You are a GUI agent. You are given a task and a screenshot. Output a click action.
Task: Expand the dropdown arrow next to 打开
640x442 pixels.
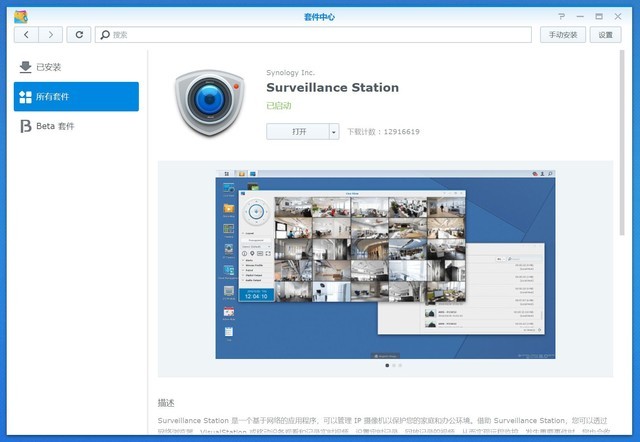[x=334, y=132]
